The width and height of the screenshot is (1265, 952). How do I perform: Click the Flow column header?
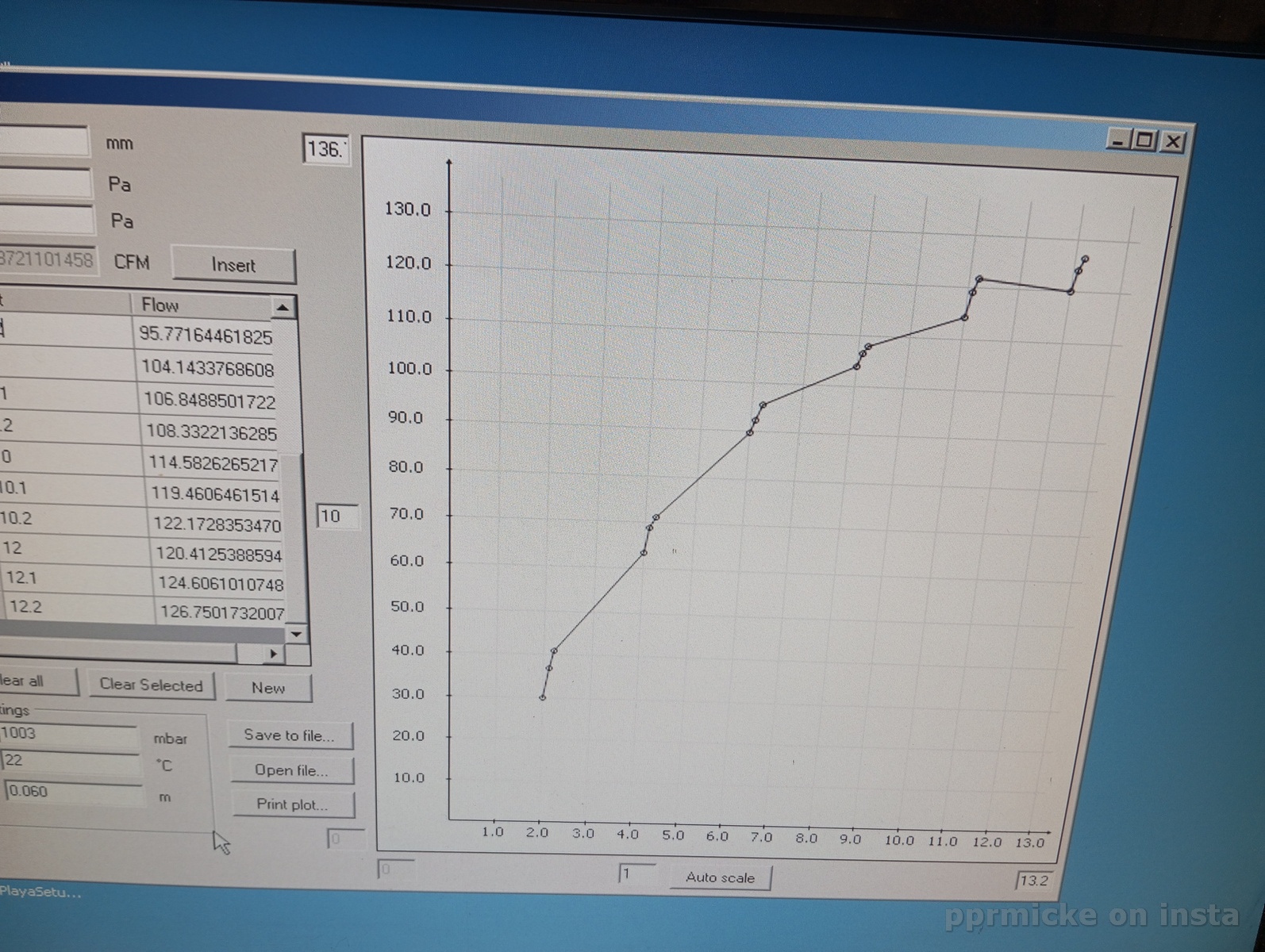(x=202, y=305)
